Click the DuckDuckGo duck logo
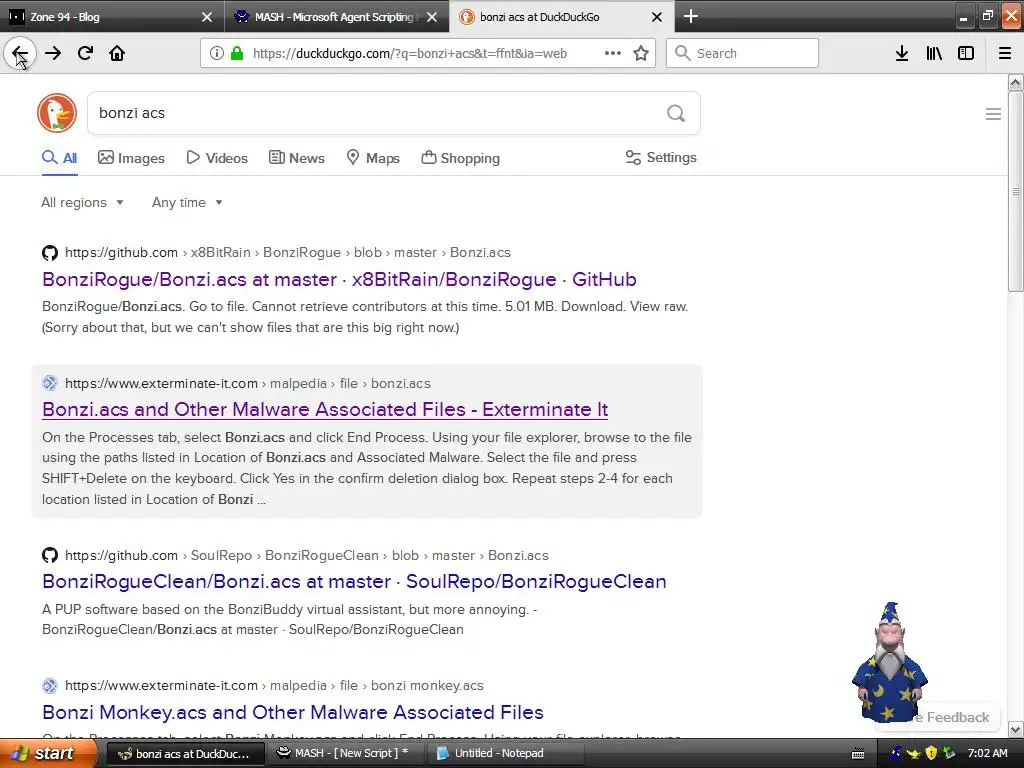 57,113
